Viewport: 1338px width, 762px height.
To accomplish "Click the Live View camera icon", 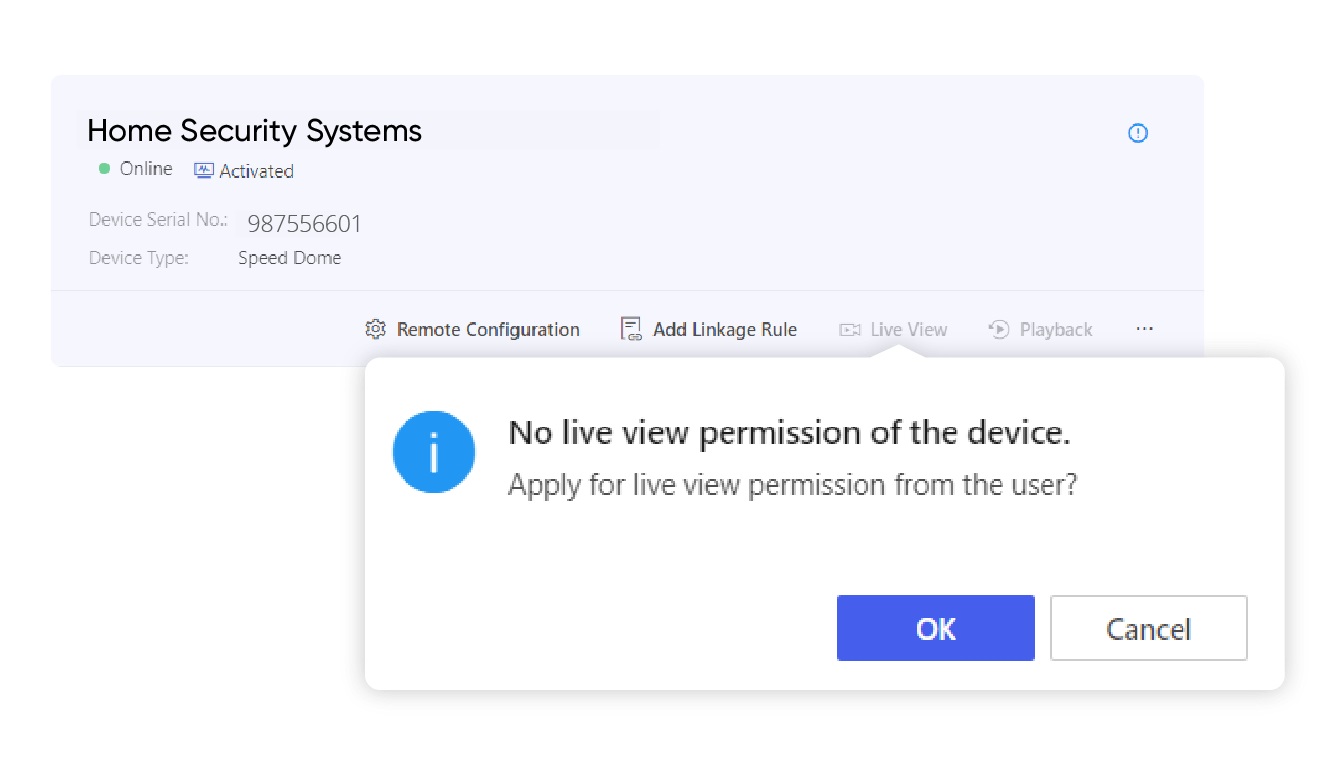I will tap(850, 330).
